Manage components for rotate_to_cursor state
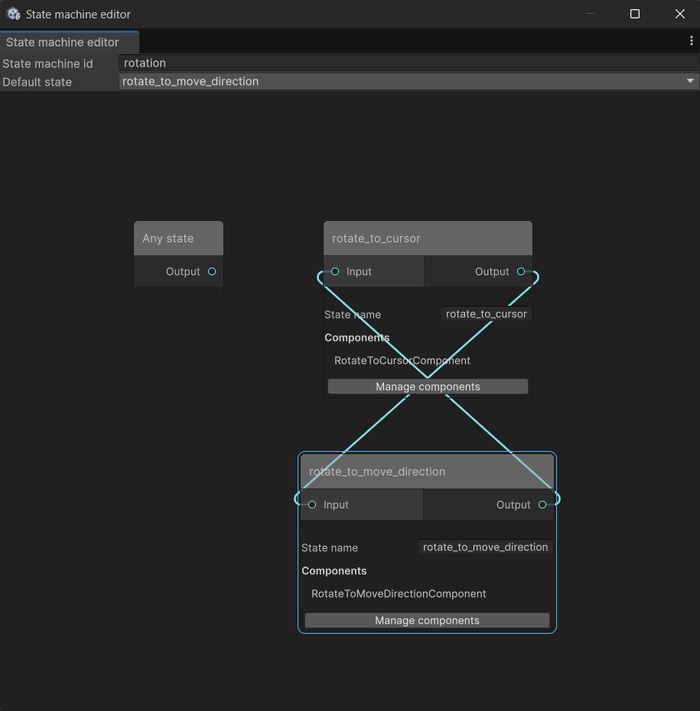The width and height of the screenshot is (700, 711). (x=427, y=387)
